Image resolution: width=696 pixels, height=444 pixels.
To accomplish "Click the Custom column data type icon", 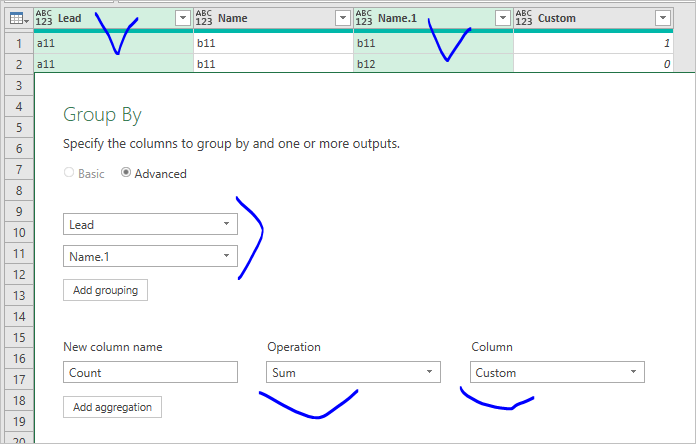I will pos(524,18).
